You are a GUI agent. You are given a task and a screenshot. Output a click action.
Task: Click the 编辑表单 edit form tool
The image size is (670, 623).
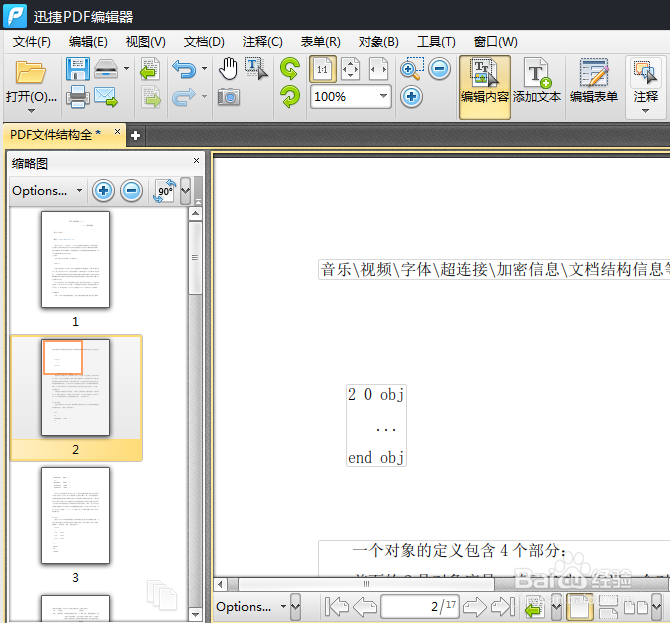pos(594,81)
